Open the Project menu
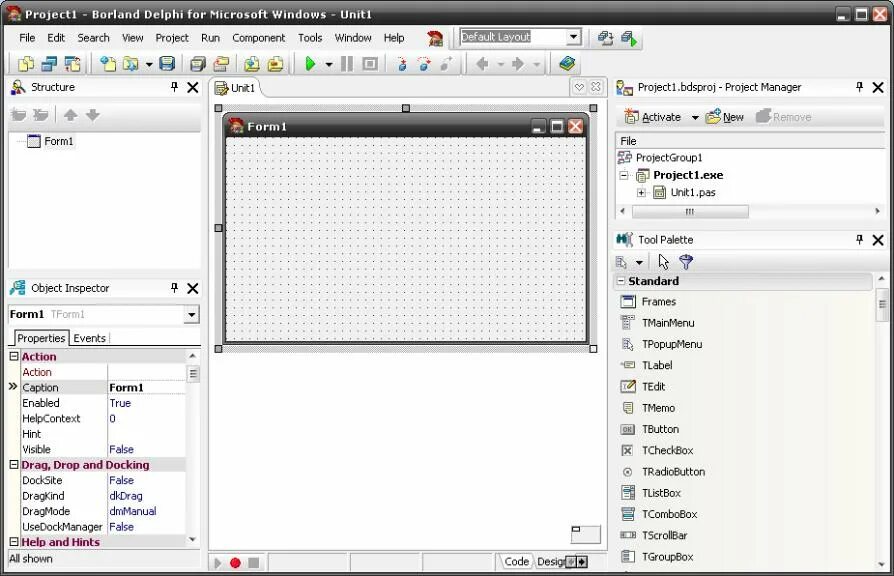The width and height of the screenshot is (894, 576). click(x=172, y=38)
